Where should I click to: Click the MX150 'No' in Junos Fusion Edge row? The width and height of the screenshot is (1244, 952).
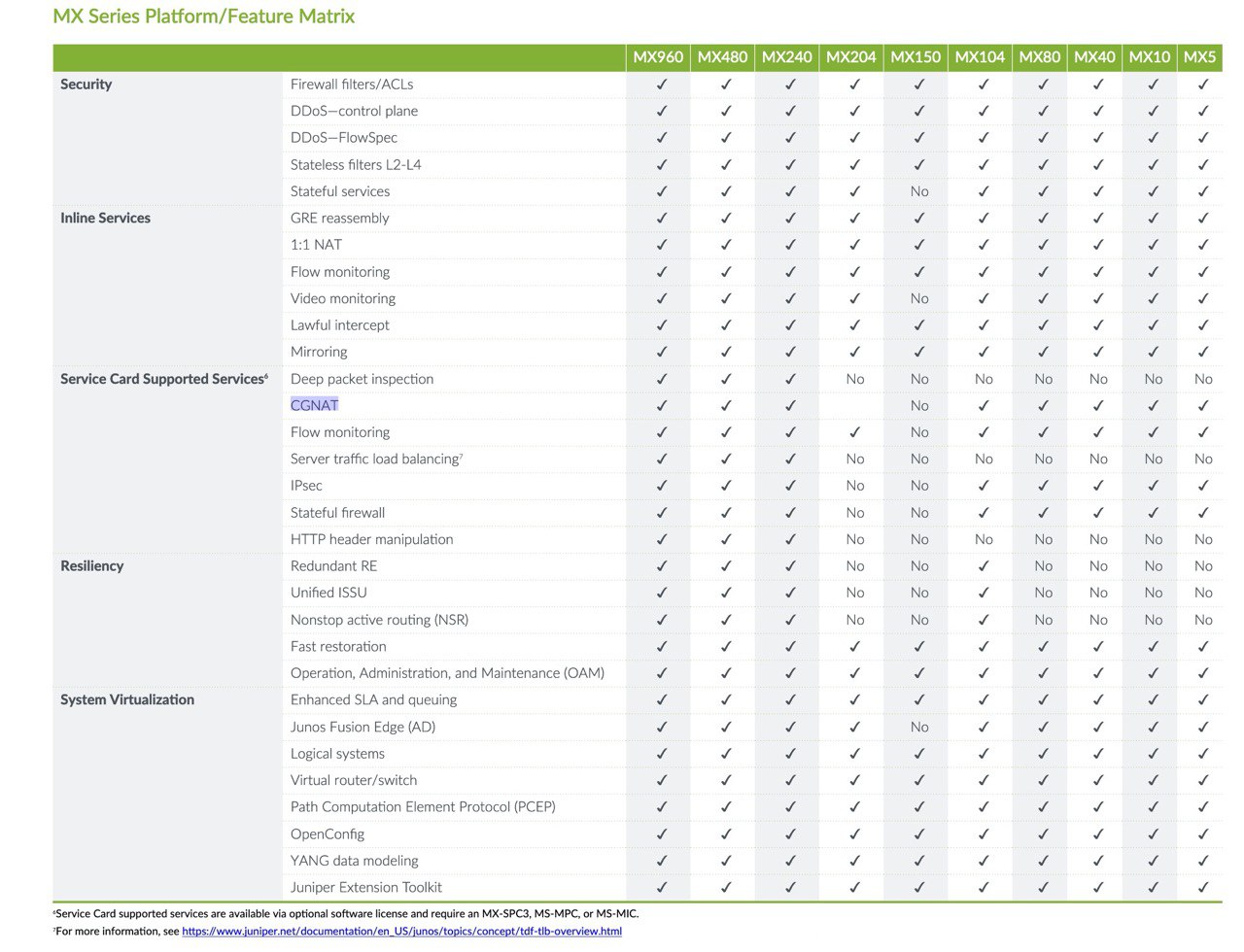919,727
